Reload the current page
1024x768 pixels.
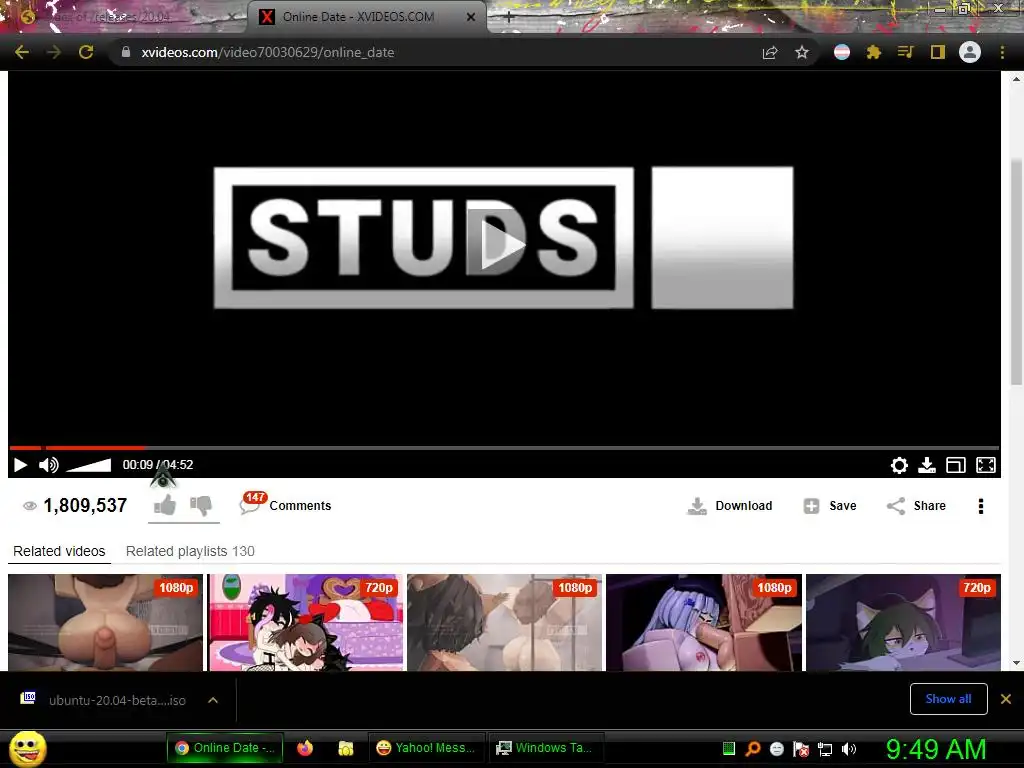coord(86,52)
